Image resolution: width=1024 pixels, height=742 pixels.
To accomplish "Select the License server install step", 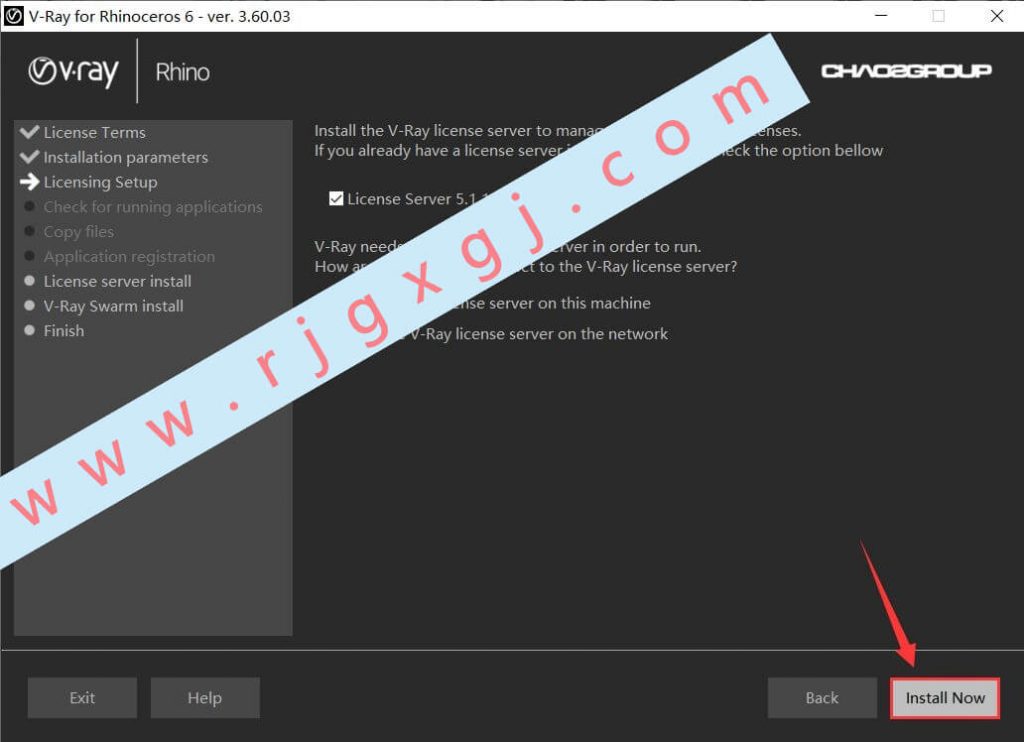I will (x=118, y=282).
